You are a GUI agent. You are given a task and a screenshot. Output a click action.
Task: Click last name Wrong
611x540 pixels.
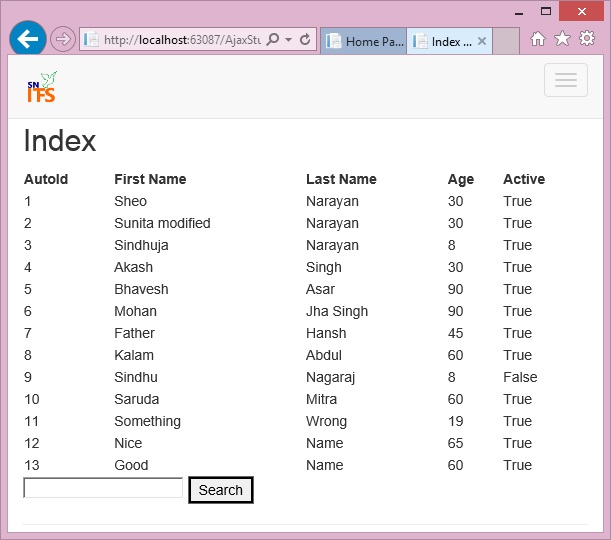tap(326, 422)
